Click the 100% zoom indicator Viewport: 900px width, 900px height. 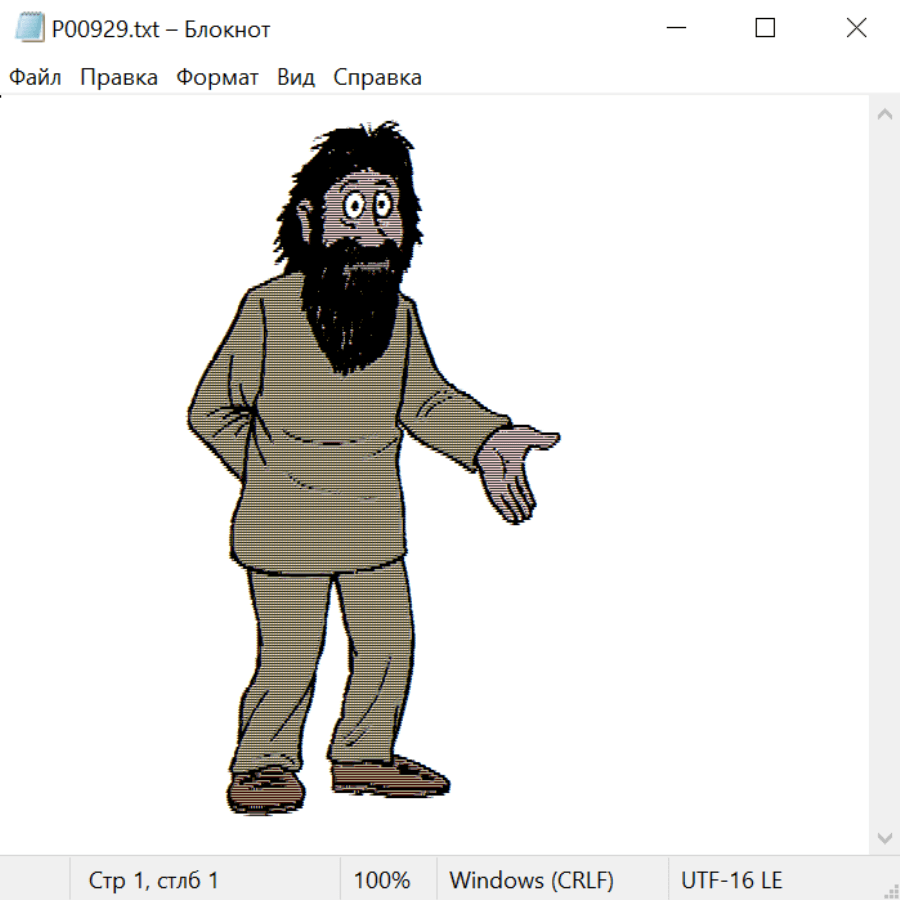click(382, 881)
